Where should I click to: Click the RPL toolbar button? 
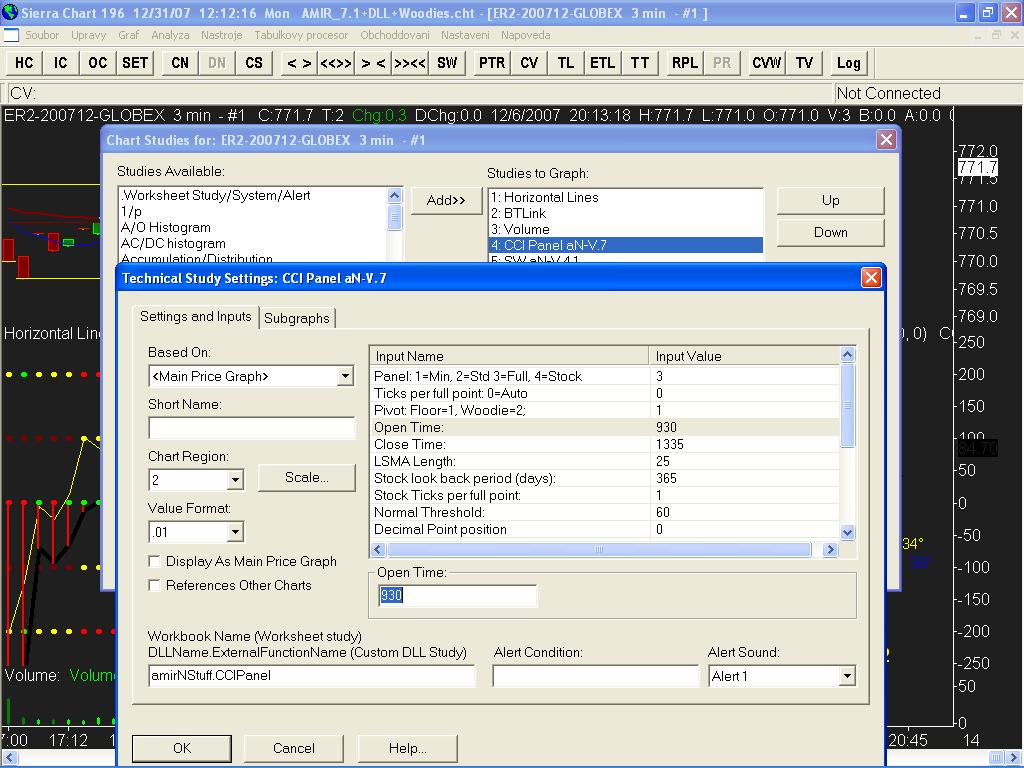(685, 62)
